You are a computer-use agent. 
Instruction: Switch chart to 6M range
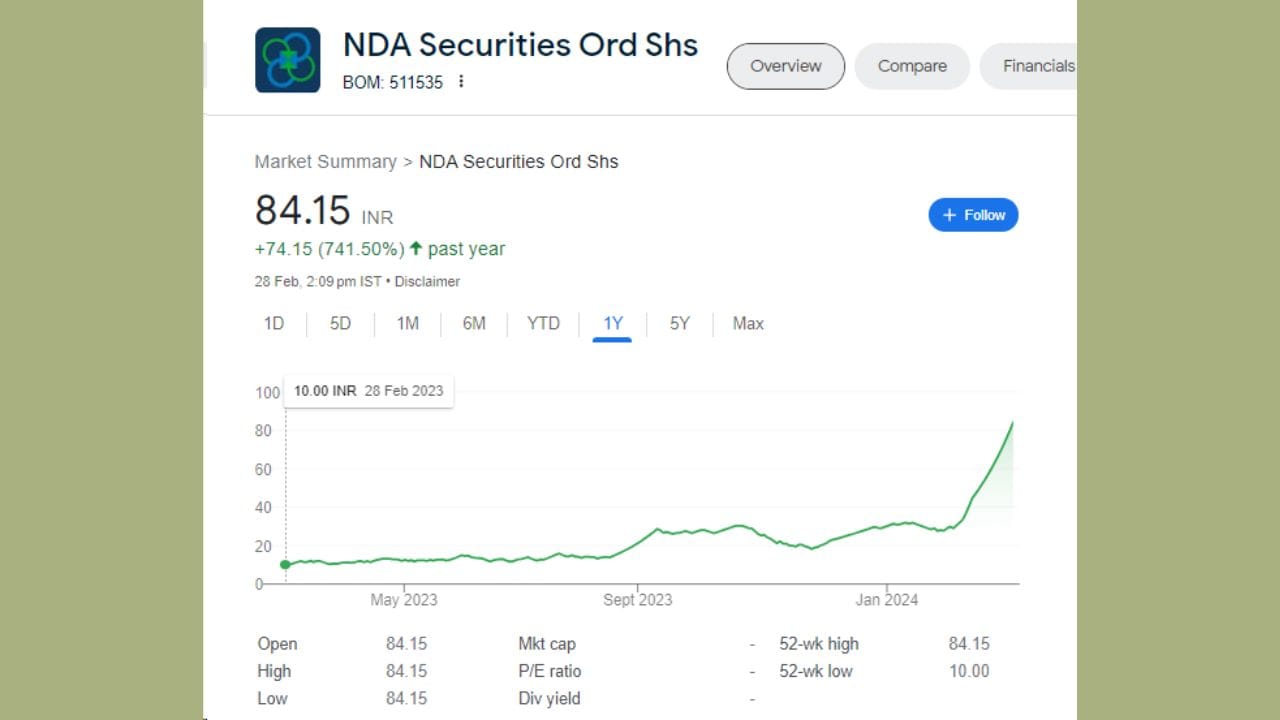(x=474, y=323)
